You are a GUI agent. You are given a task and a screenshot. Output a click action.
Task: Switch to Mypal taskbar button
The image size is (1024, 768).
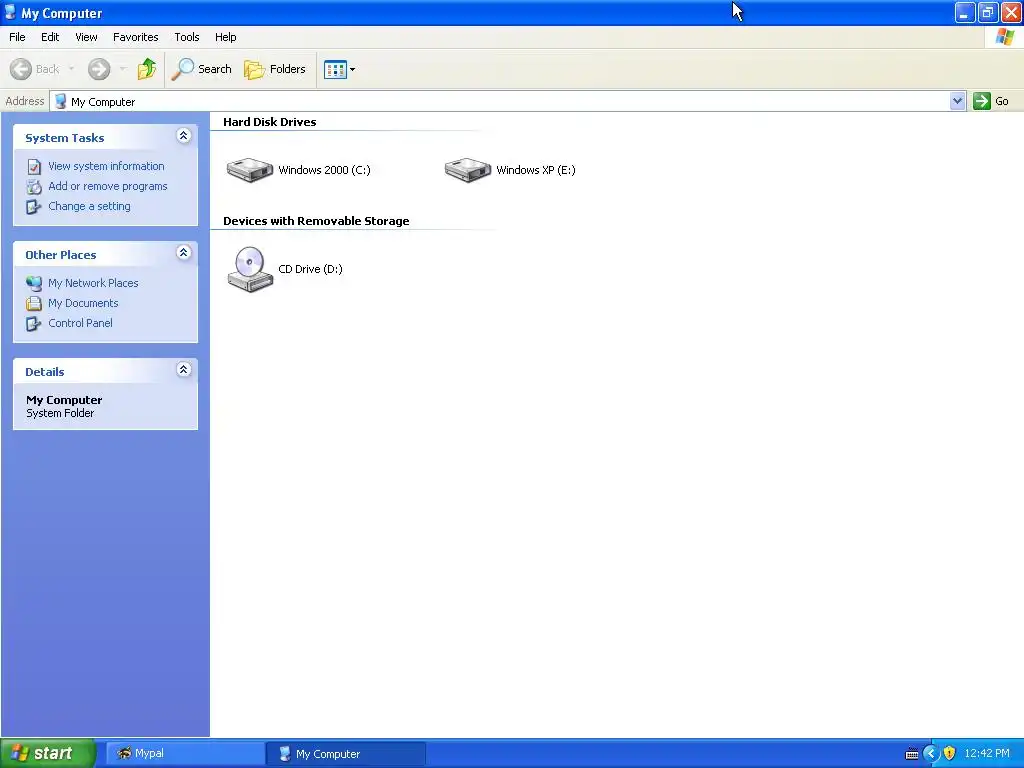click(185, 753)
